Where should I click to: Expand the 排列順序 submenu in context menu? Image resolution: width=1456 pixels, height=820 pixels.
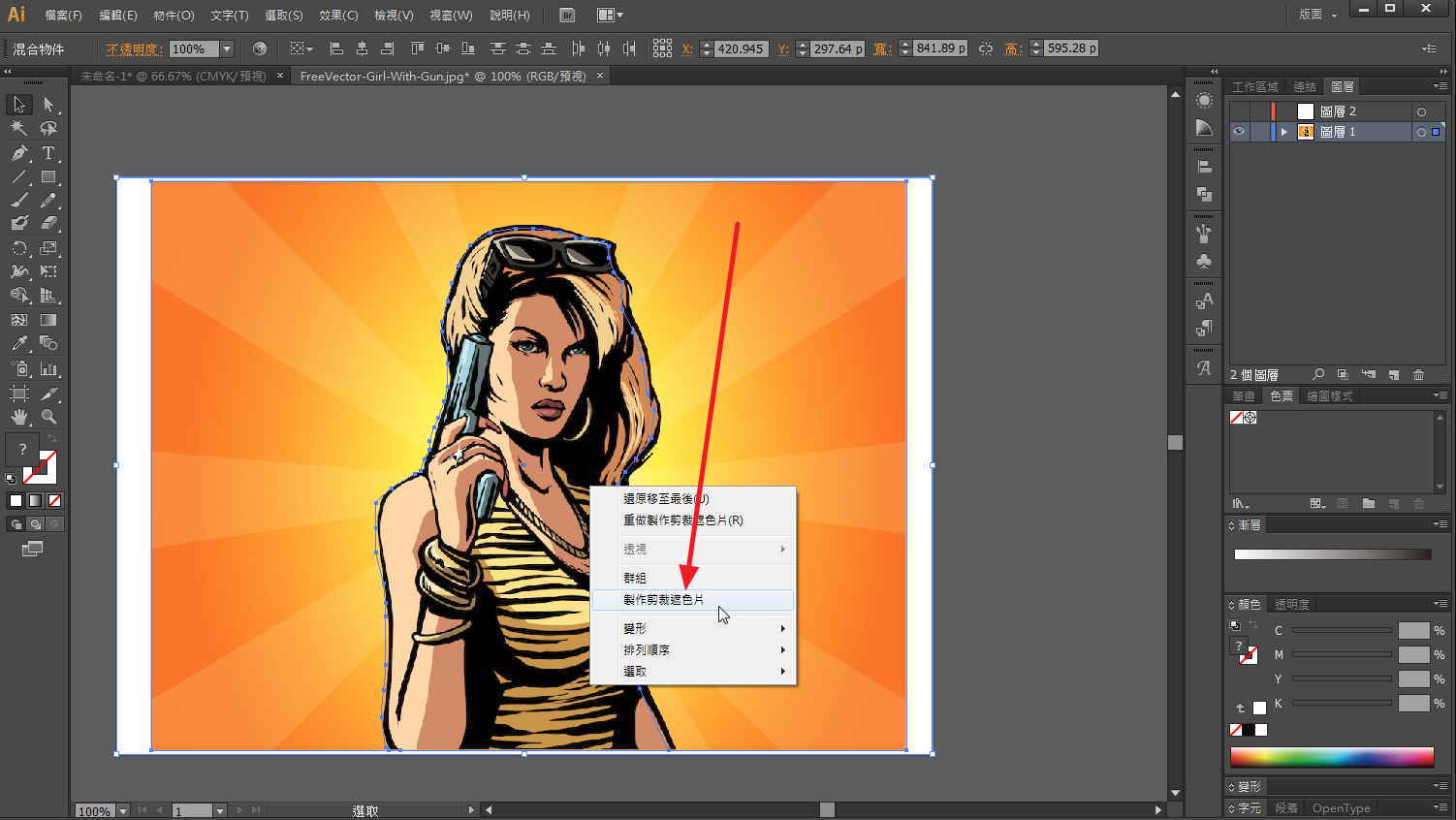point(692,649)
